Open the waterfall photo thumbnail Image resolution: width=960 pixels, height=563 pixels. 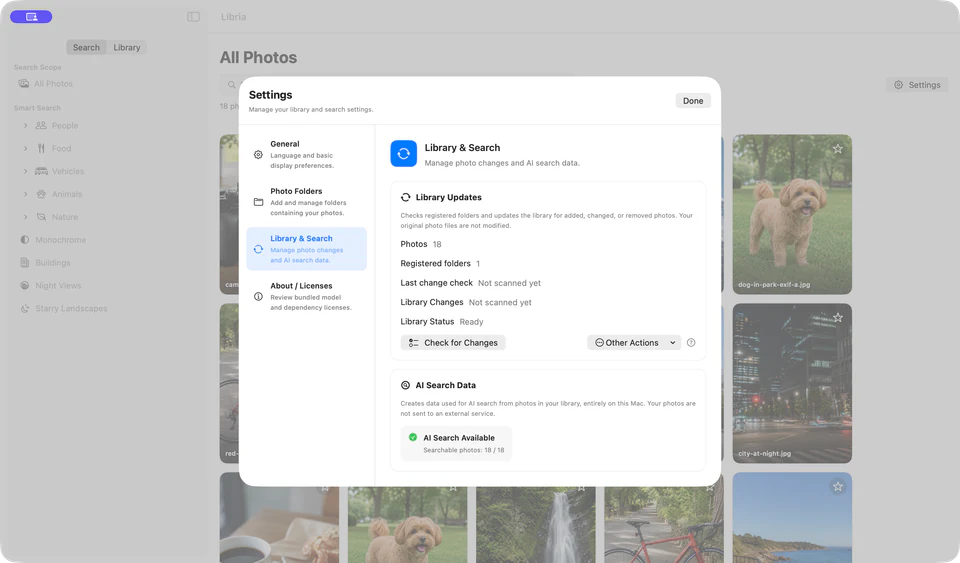coord(536,525)
